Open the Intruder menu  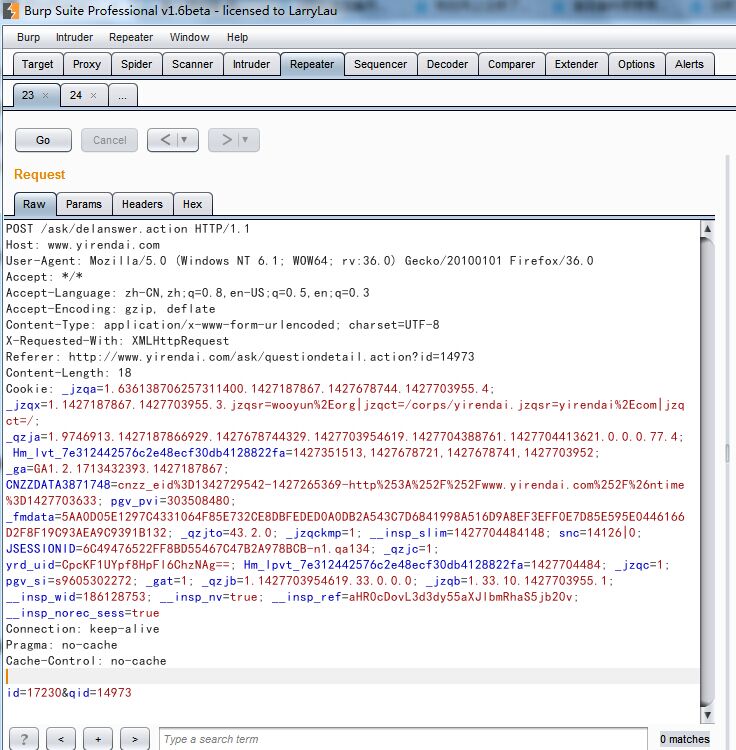[x=74, y=37]
